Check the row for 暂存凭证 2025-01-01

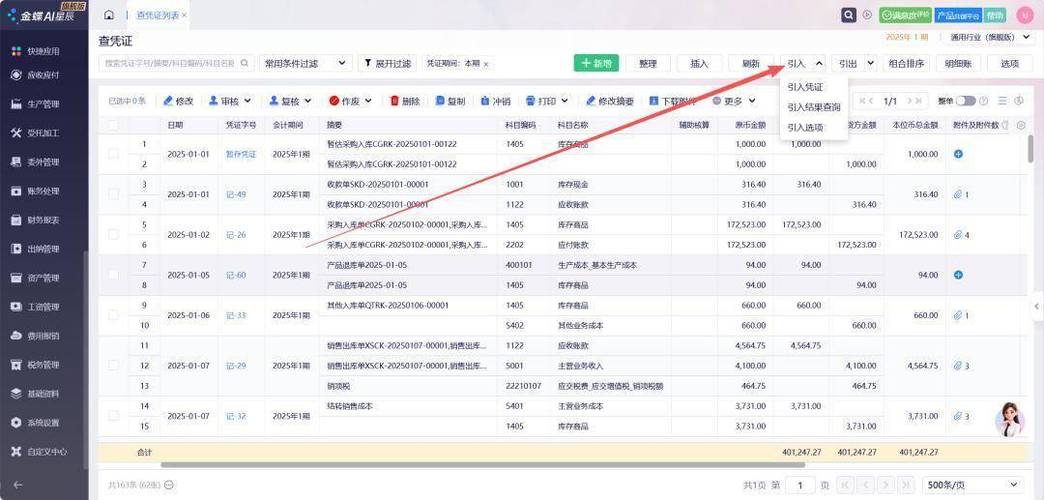113,154
